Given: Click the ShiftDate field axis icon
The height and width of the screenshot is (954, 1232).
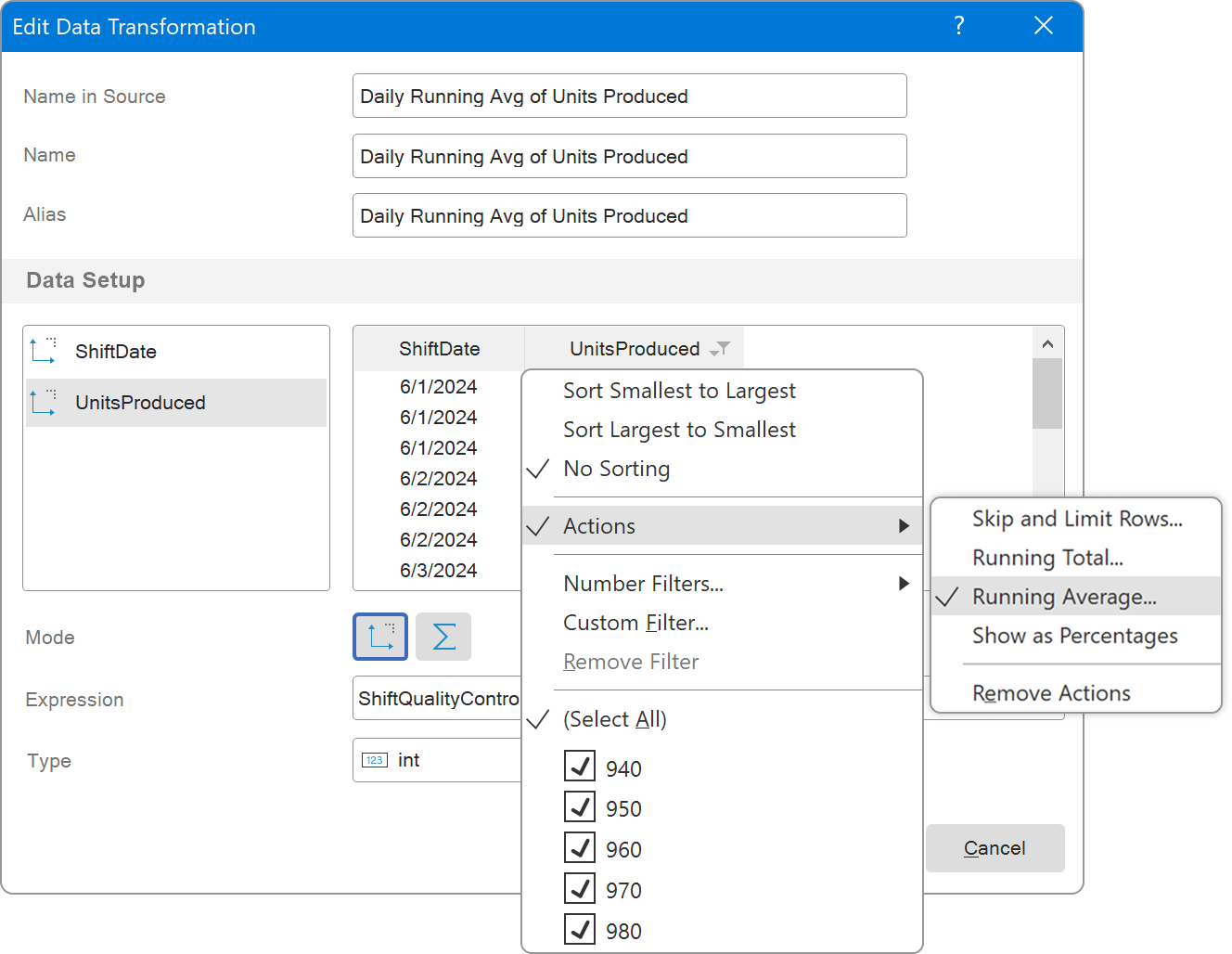Looking at the screenshot, I should [44, 351].
